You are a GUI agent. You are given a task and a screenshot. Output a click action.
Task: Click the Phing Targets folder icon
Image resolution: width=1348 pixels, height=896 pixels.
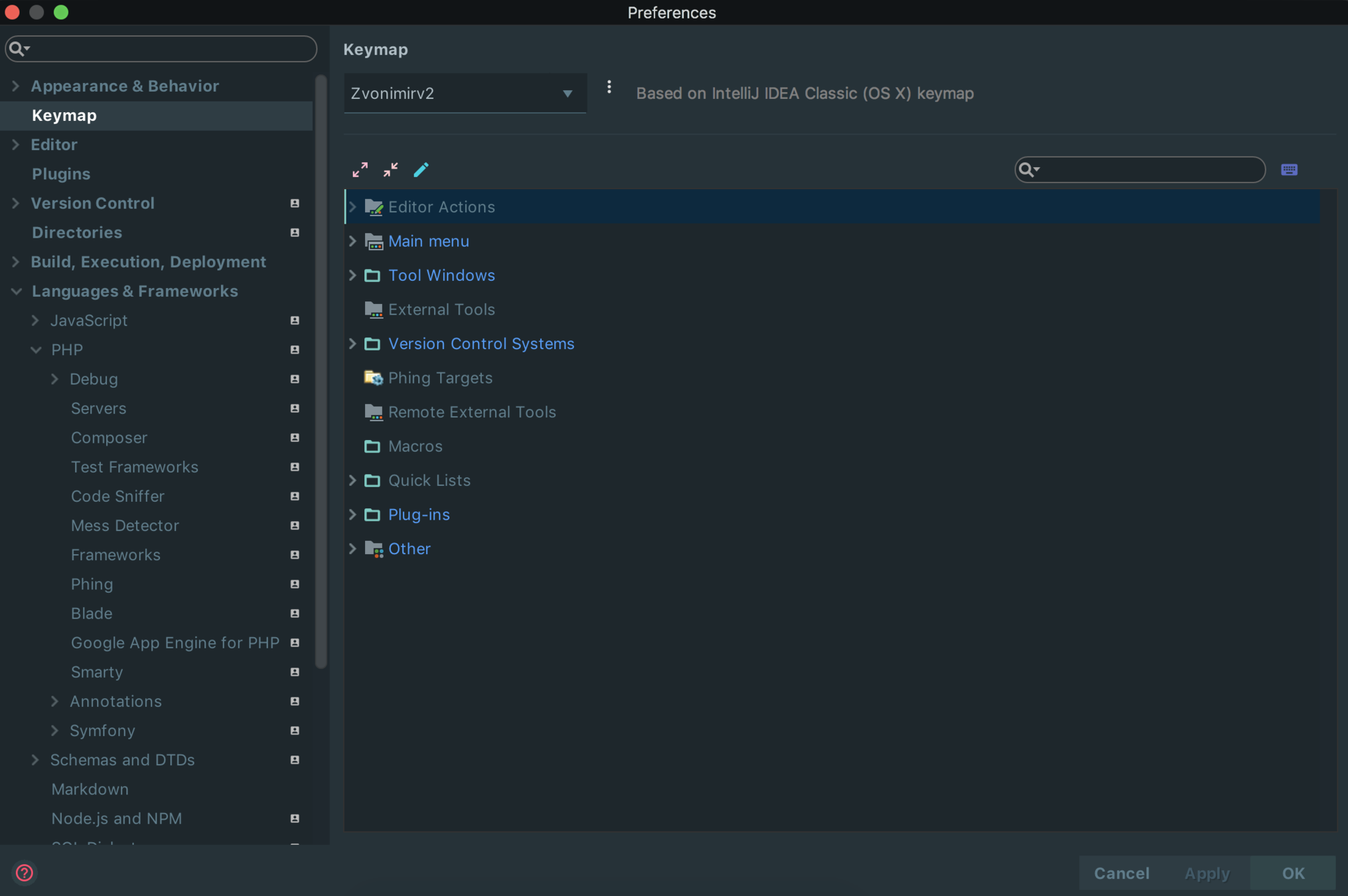(373, 378)
